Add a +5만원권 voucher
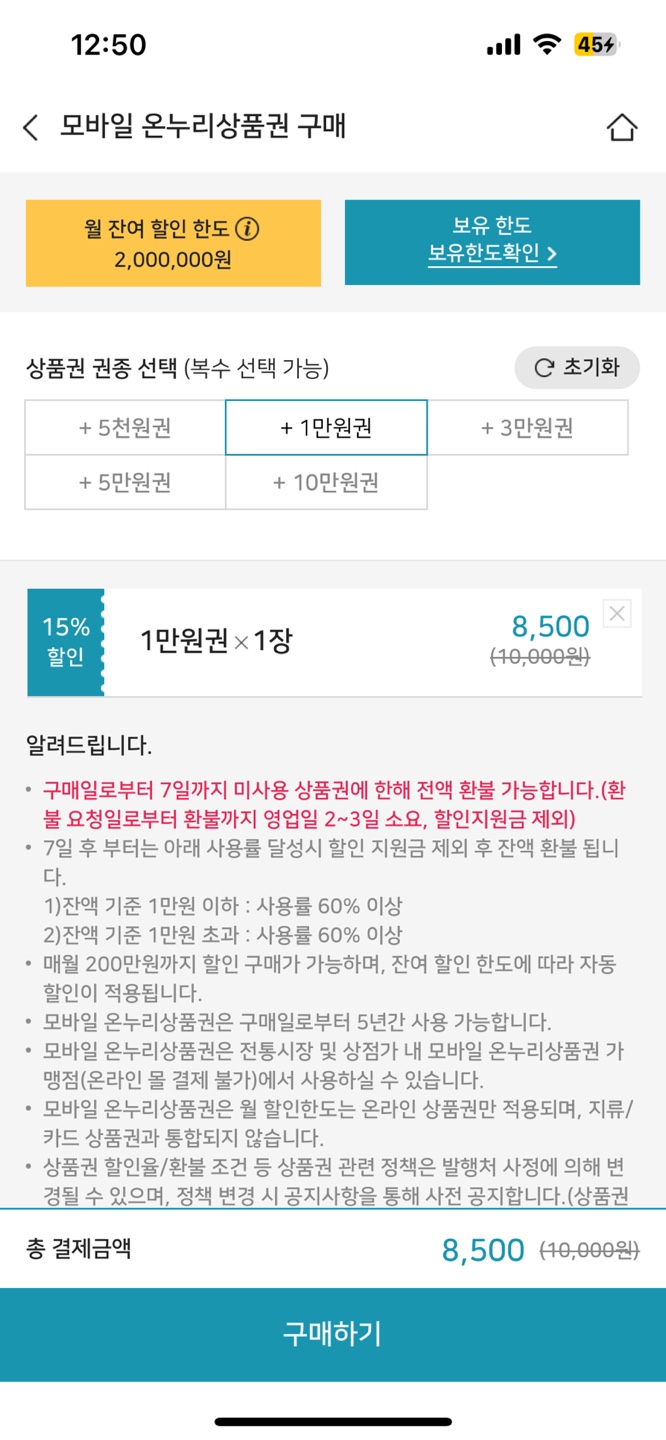 124,483
